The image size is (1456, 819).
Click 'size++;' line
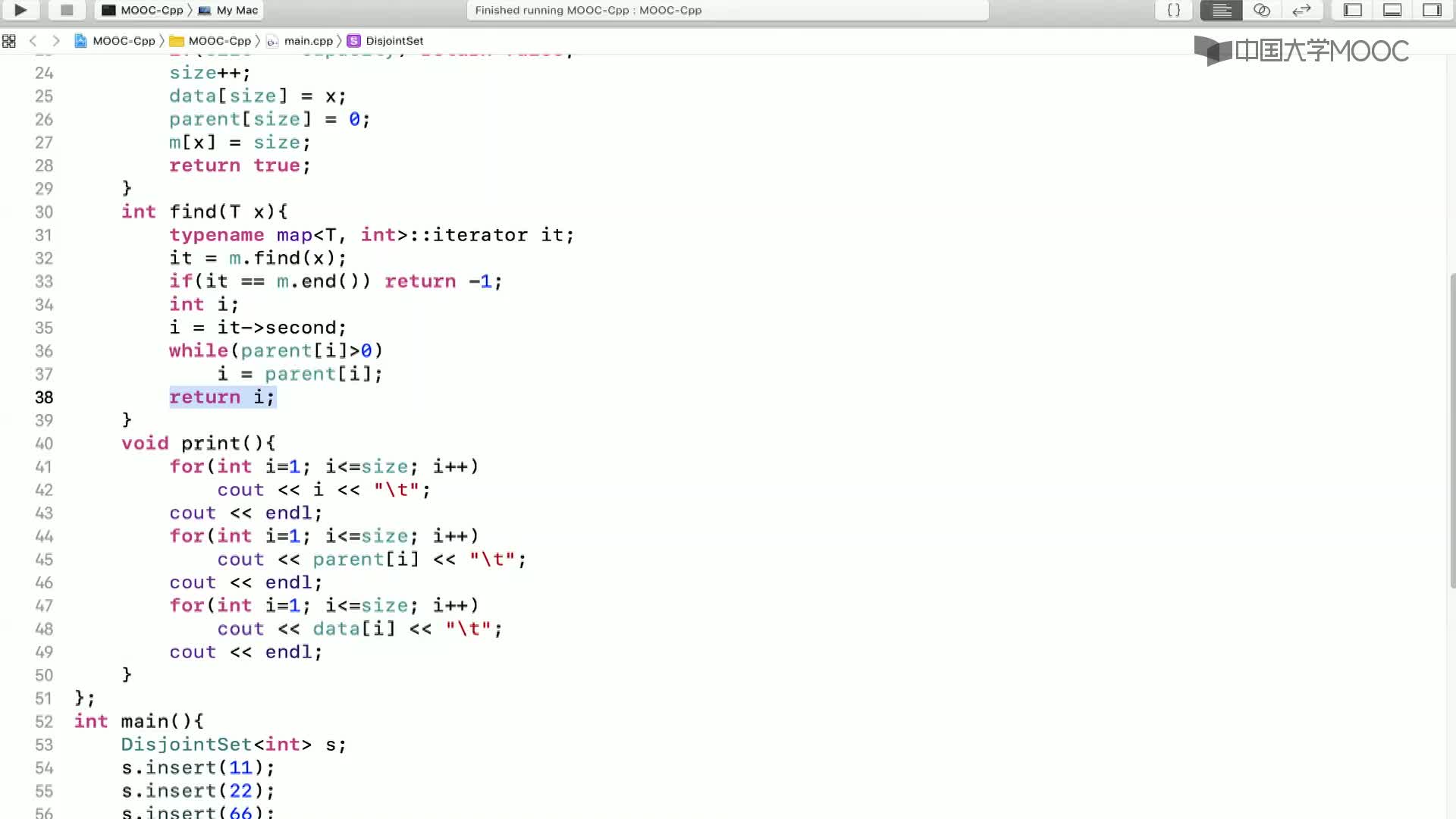point(210,73)
